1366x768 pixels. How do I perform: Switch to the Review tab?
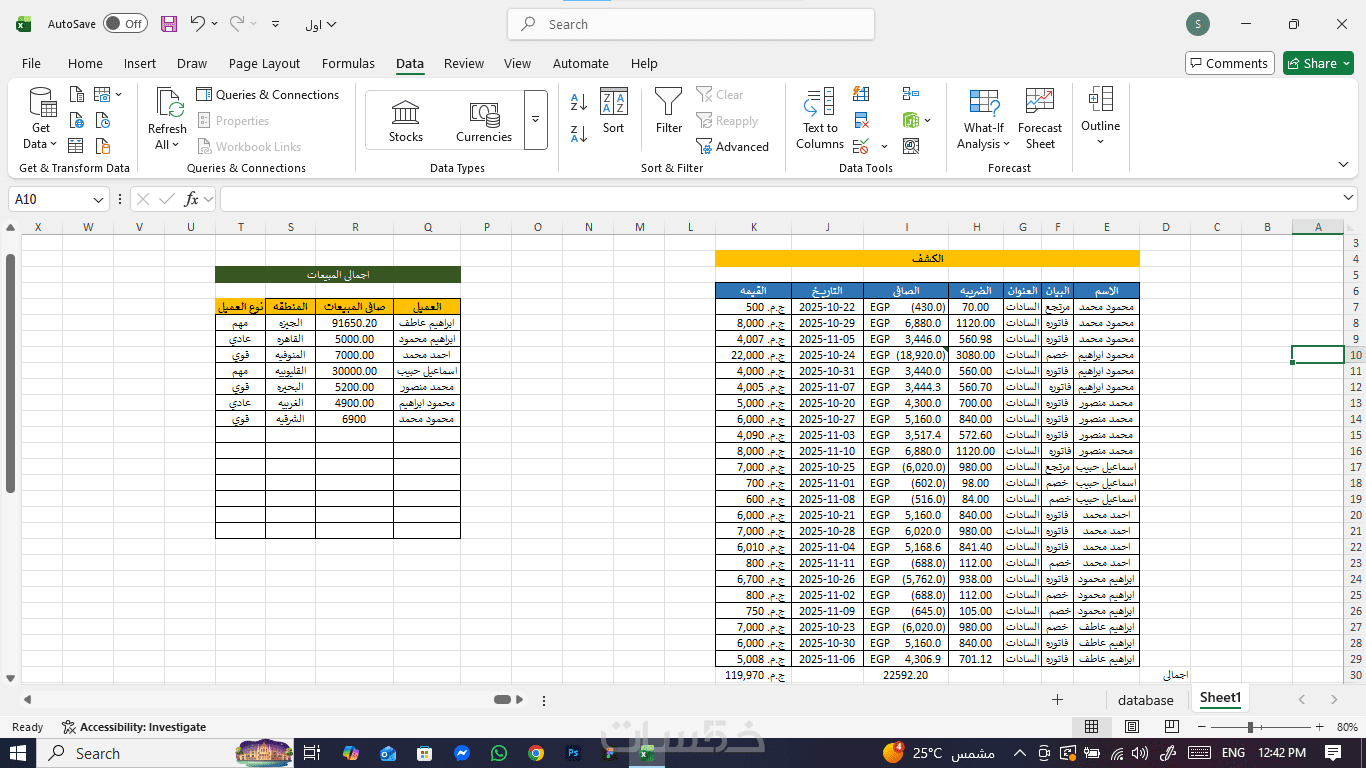tap(464, 63)
